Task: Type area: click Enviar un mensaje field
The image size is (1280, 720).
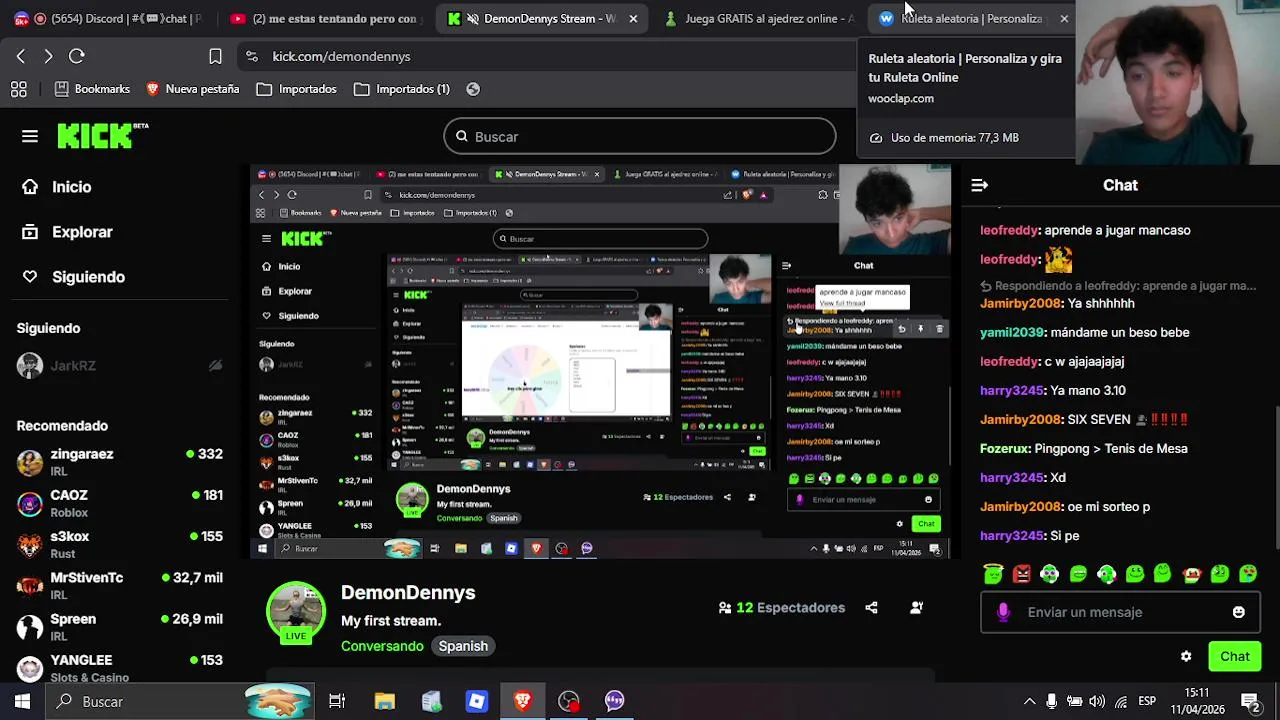Action: click(x=1118, y=612)
